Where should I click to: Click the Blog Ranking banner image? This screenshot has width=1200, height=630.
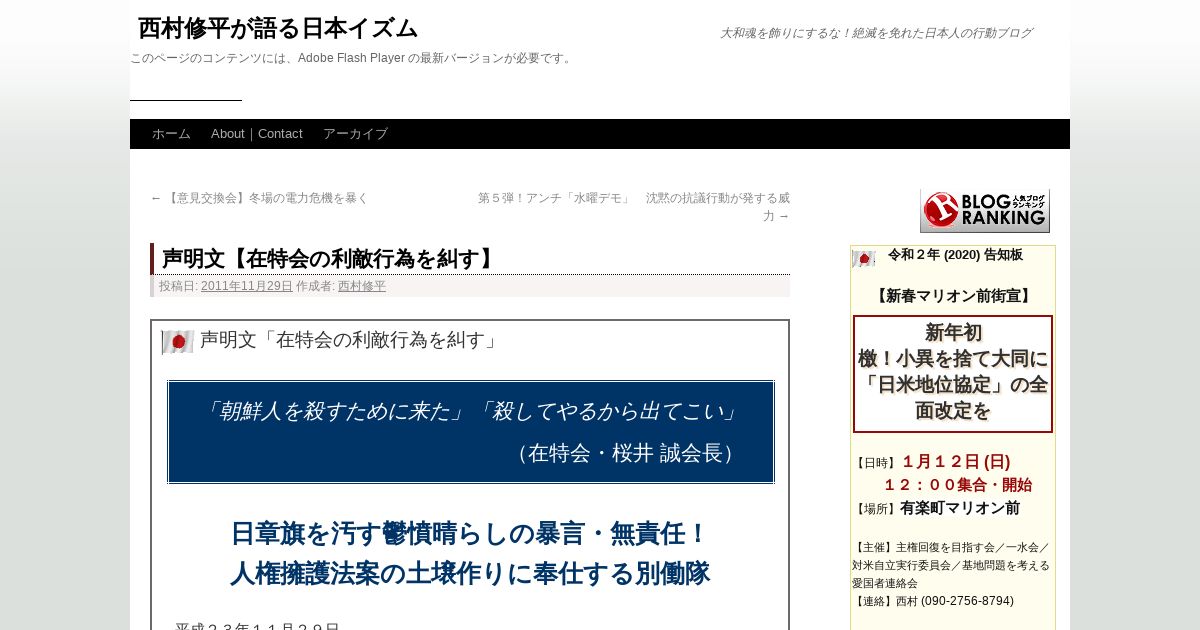click(984, 210)
